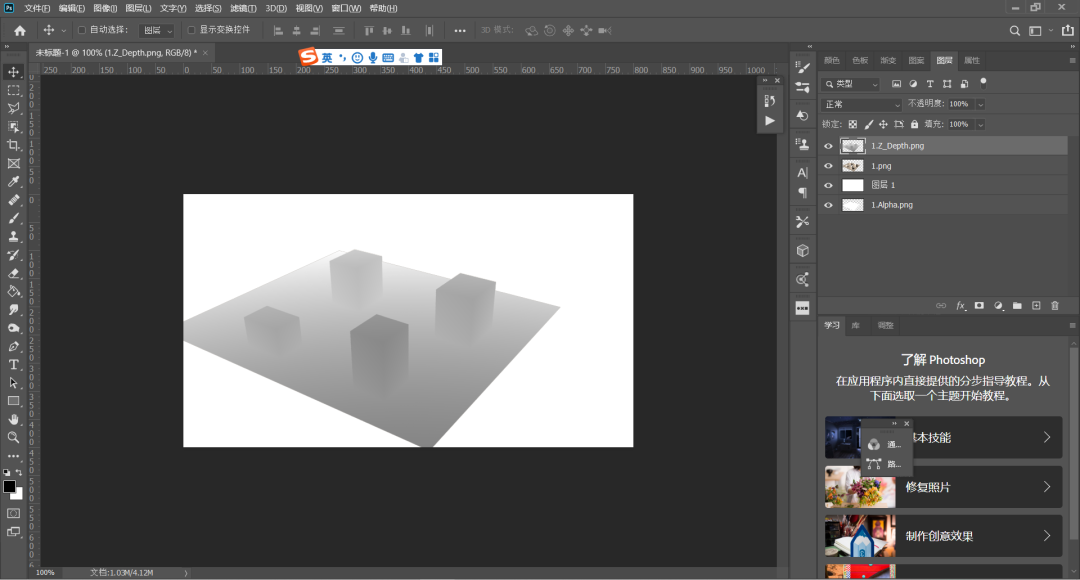Open the 文件(F) menu
The width and height of the screenshot is (1080, 580).
(x=37, y=8)
